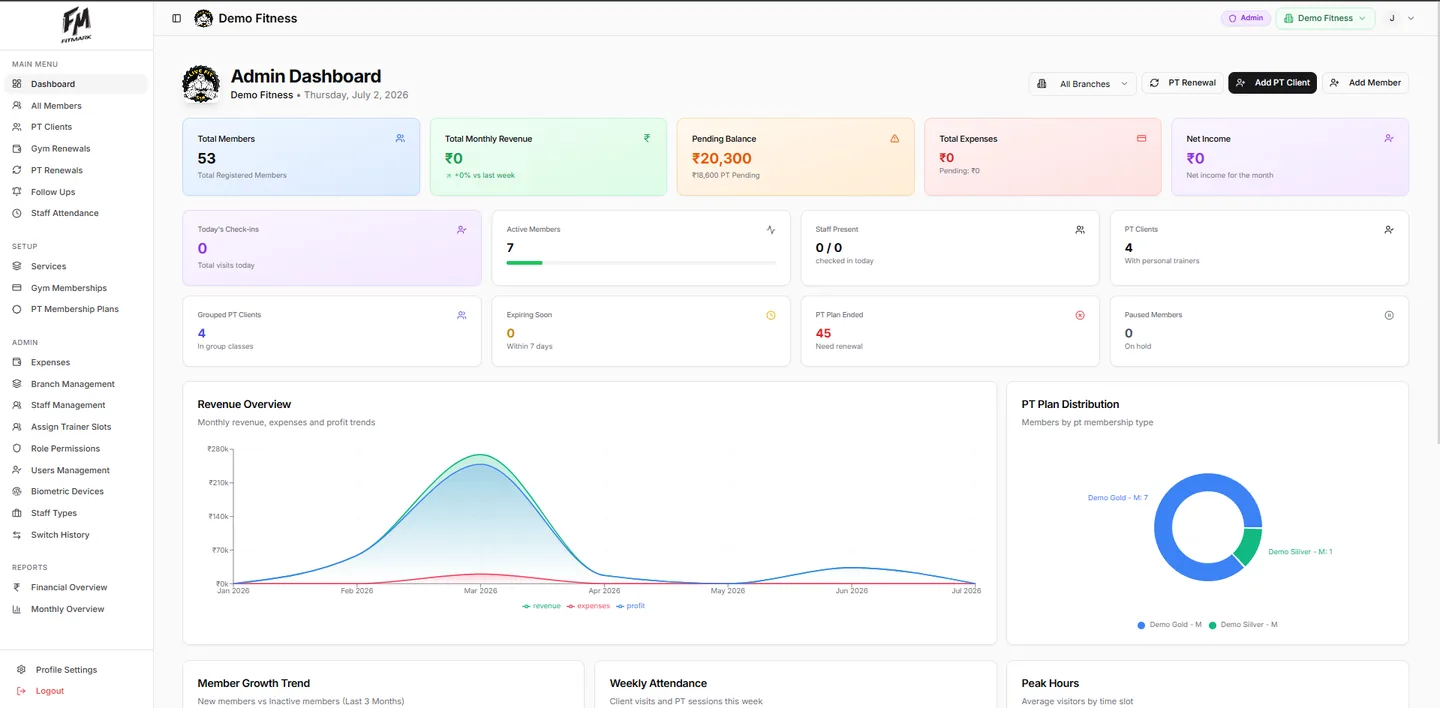Click the Net Income user icon

coord(1389,138)
